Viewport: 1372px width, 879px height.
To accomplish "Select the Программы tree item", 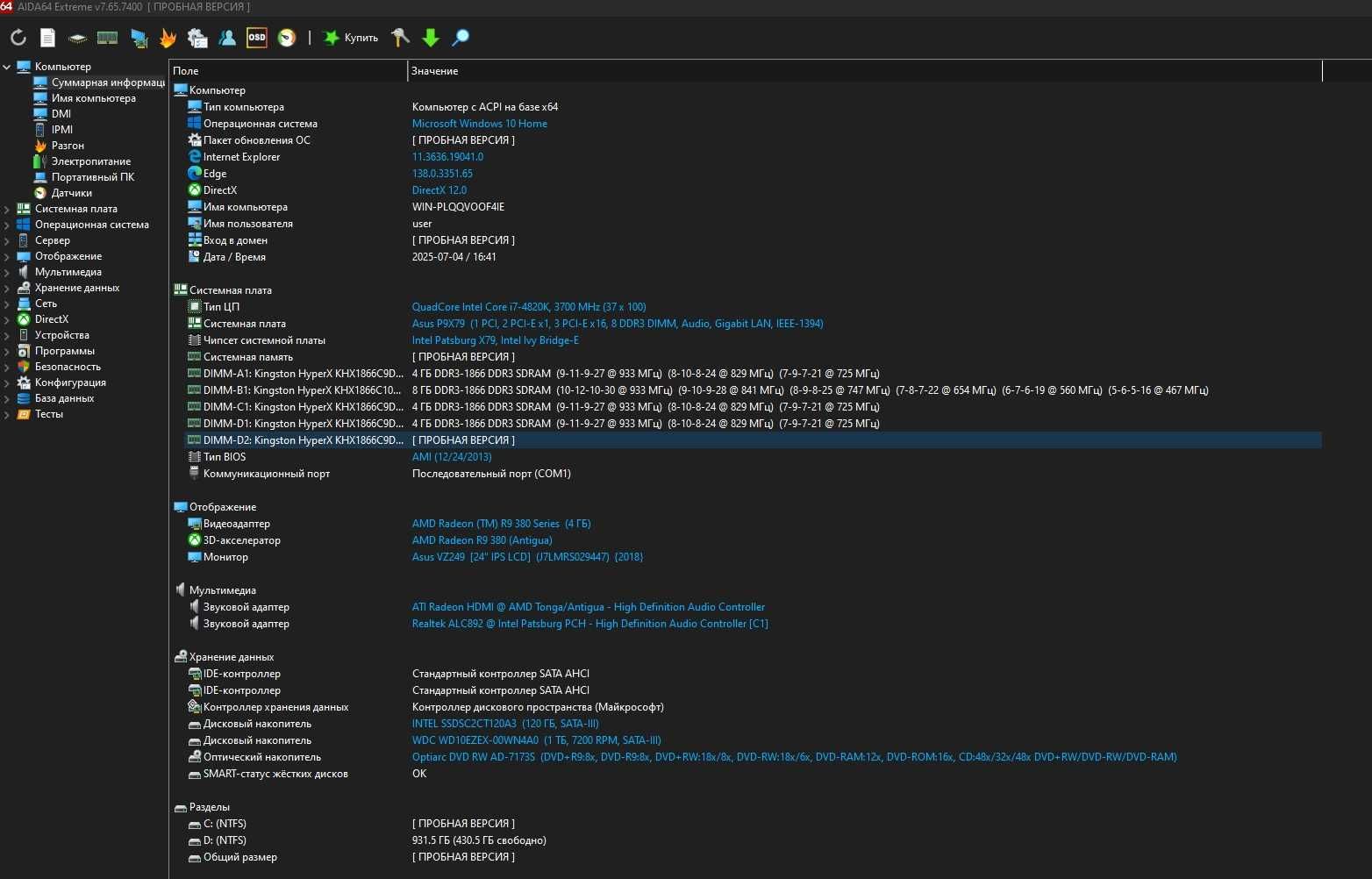I will (55, 351).
